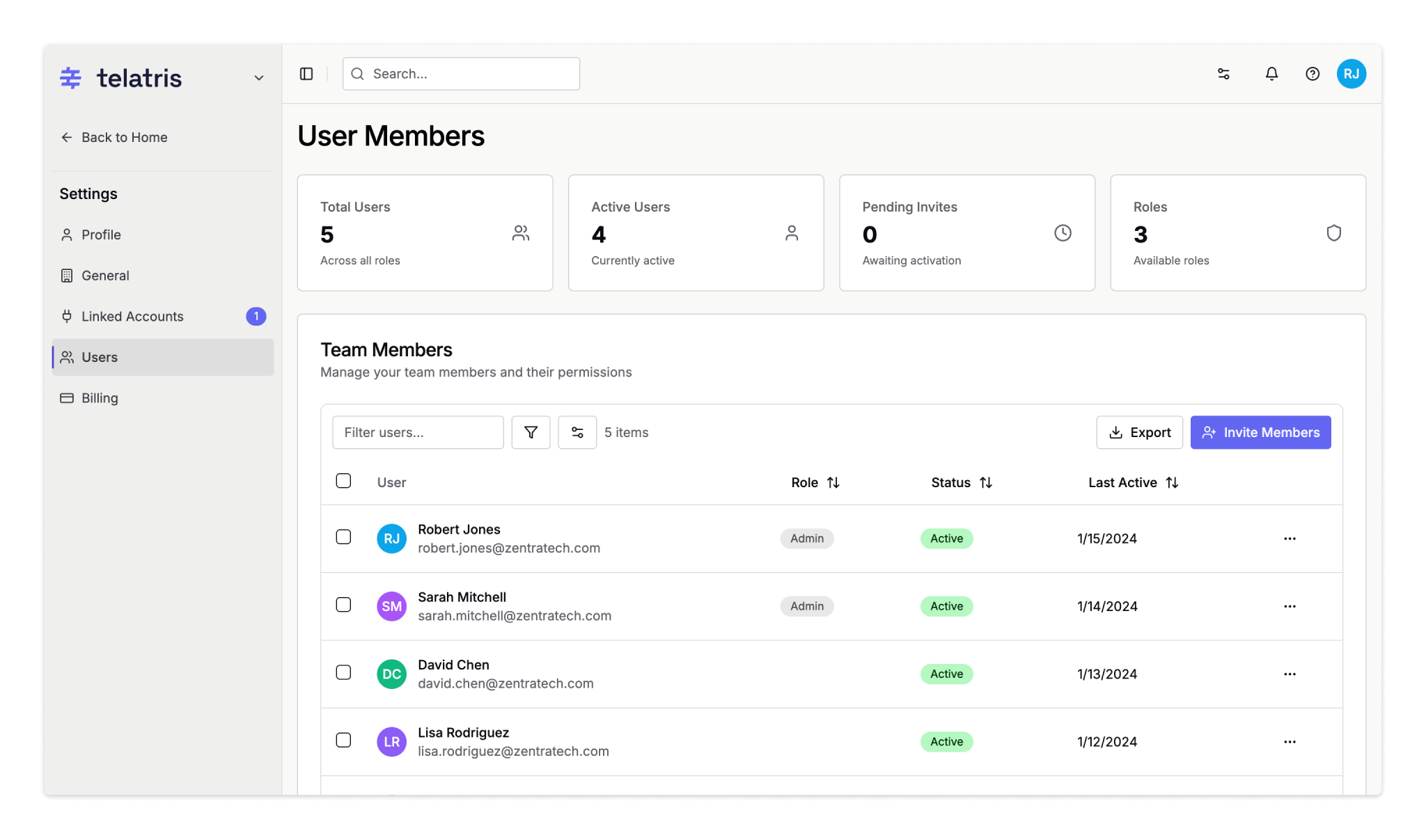Click the Filter users input field
Screen dimensions: 1426x840
[x=418, y=432]
